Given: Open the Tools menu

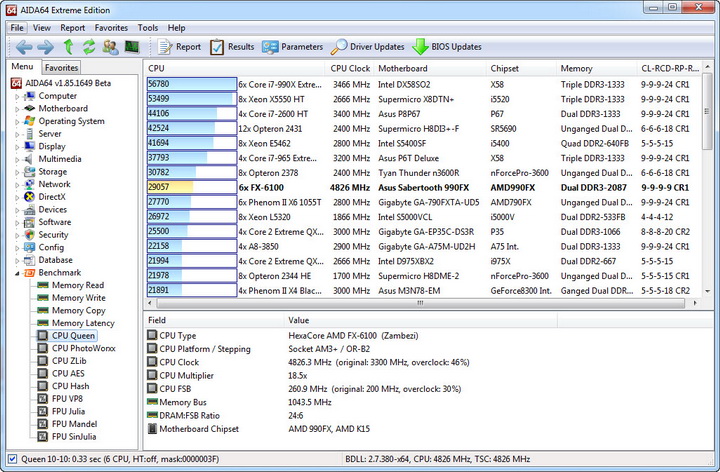Looking at the screenshot, I should (x=148, y=28).
